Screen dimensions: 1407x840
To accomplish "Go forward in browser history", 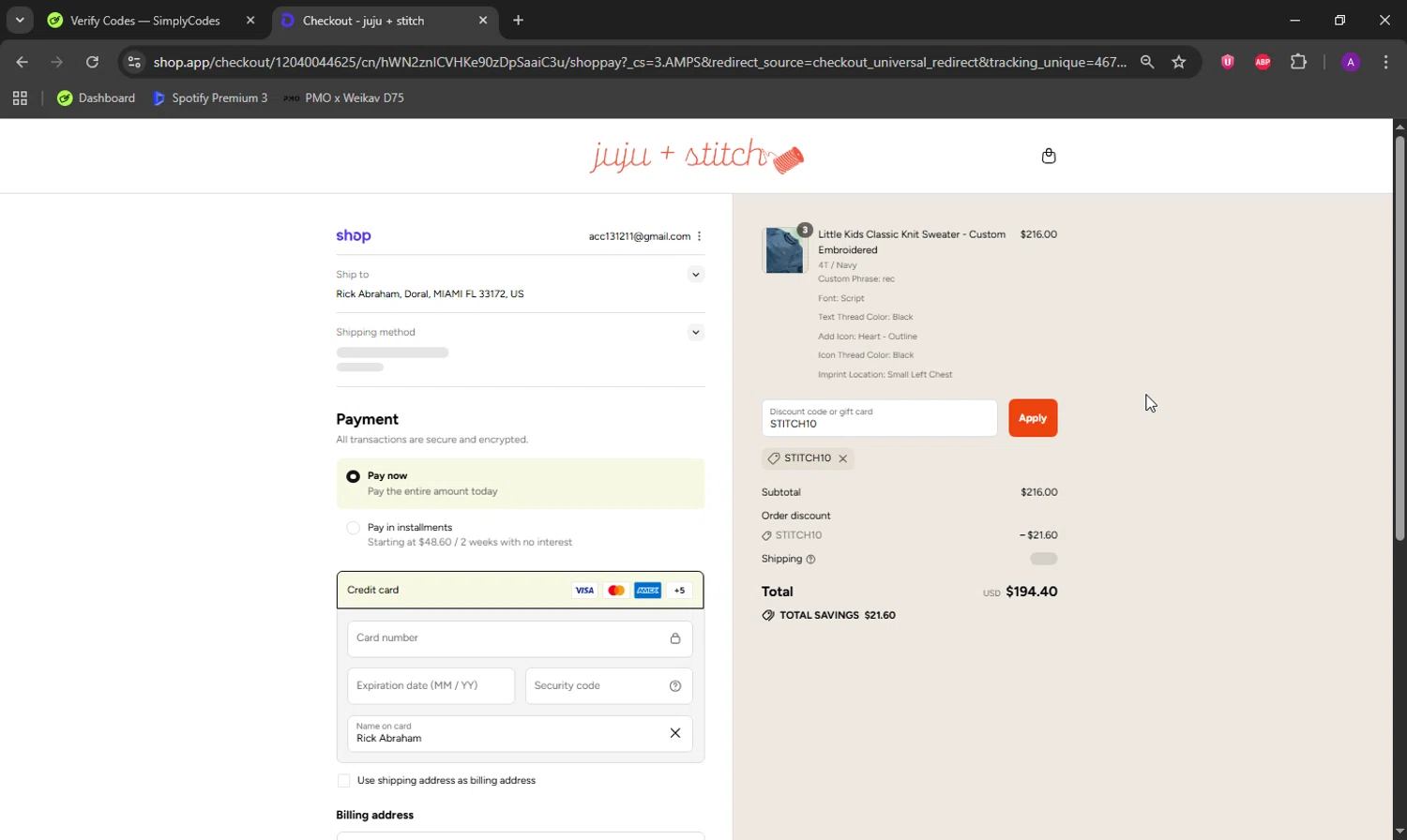I will pyautogui.click(x=57, y=62).
